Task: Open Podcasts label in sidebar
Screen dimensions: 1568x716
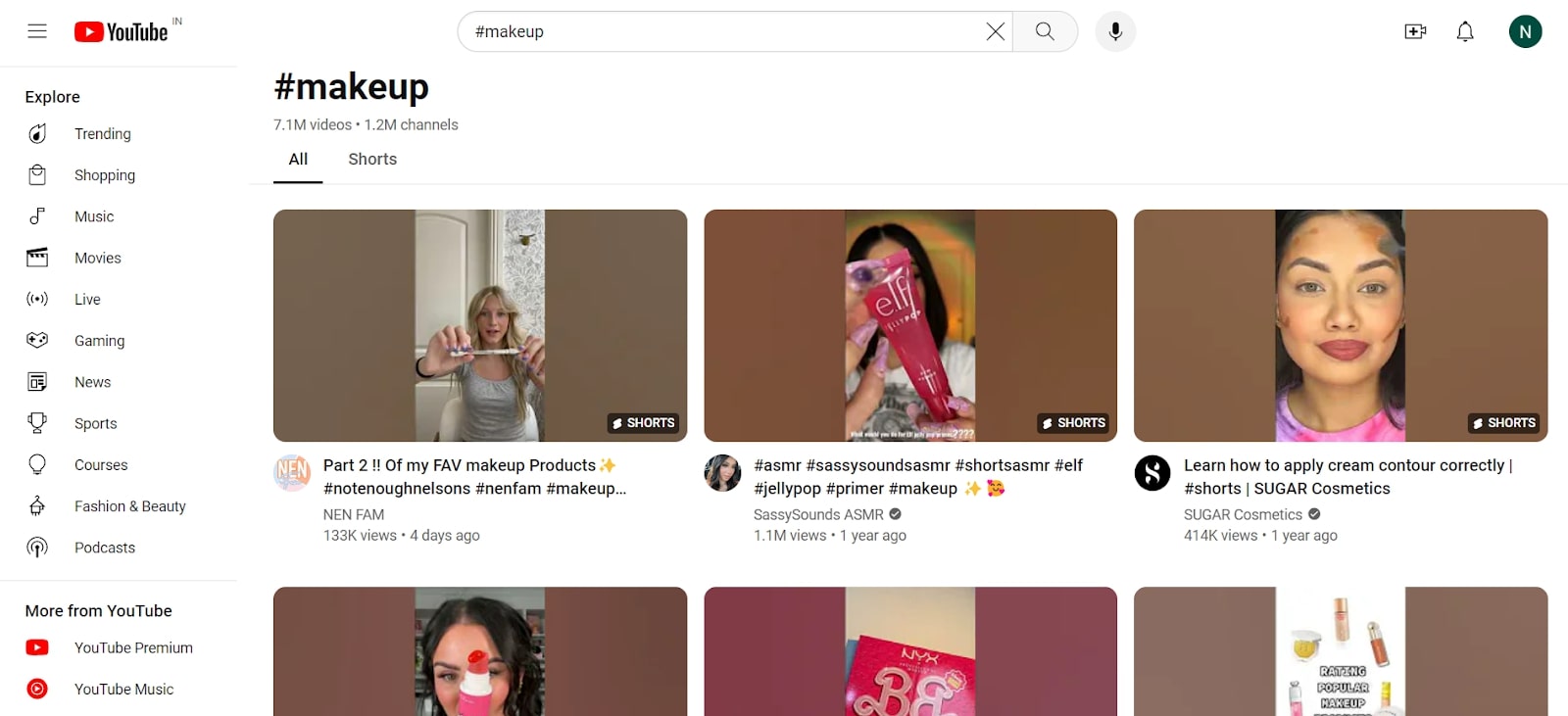Action: [105, 548]
